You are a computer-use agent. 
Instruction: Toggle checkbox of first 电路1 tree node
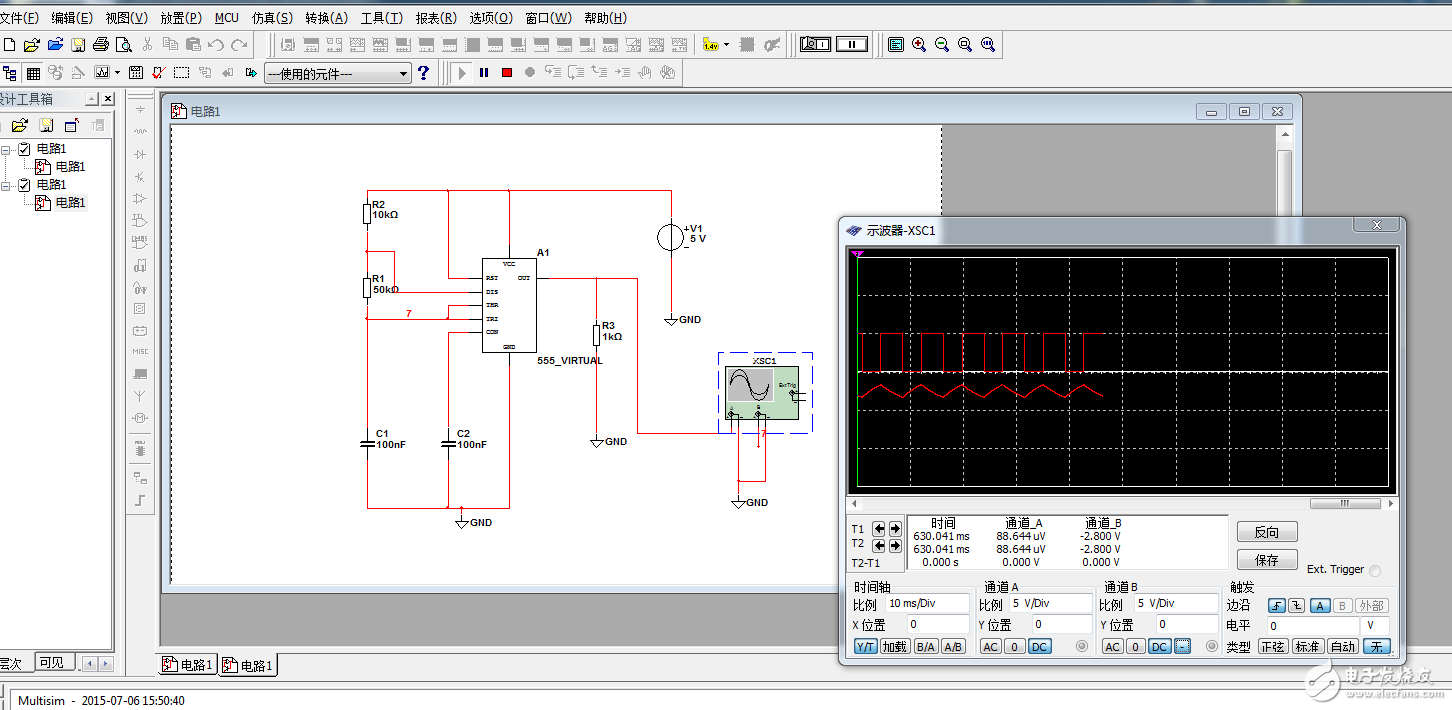coord(25,149)
